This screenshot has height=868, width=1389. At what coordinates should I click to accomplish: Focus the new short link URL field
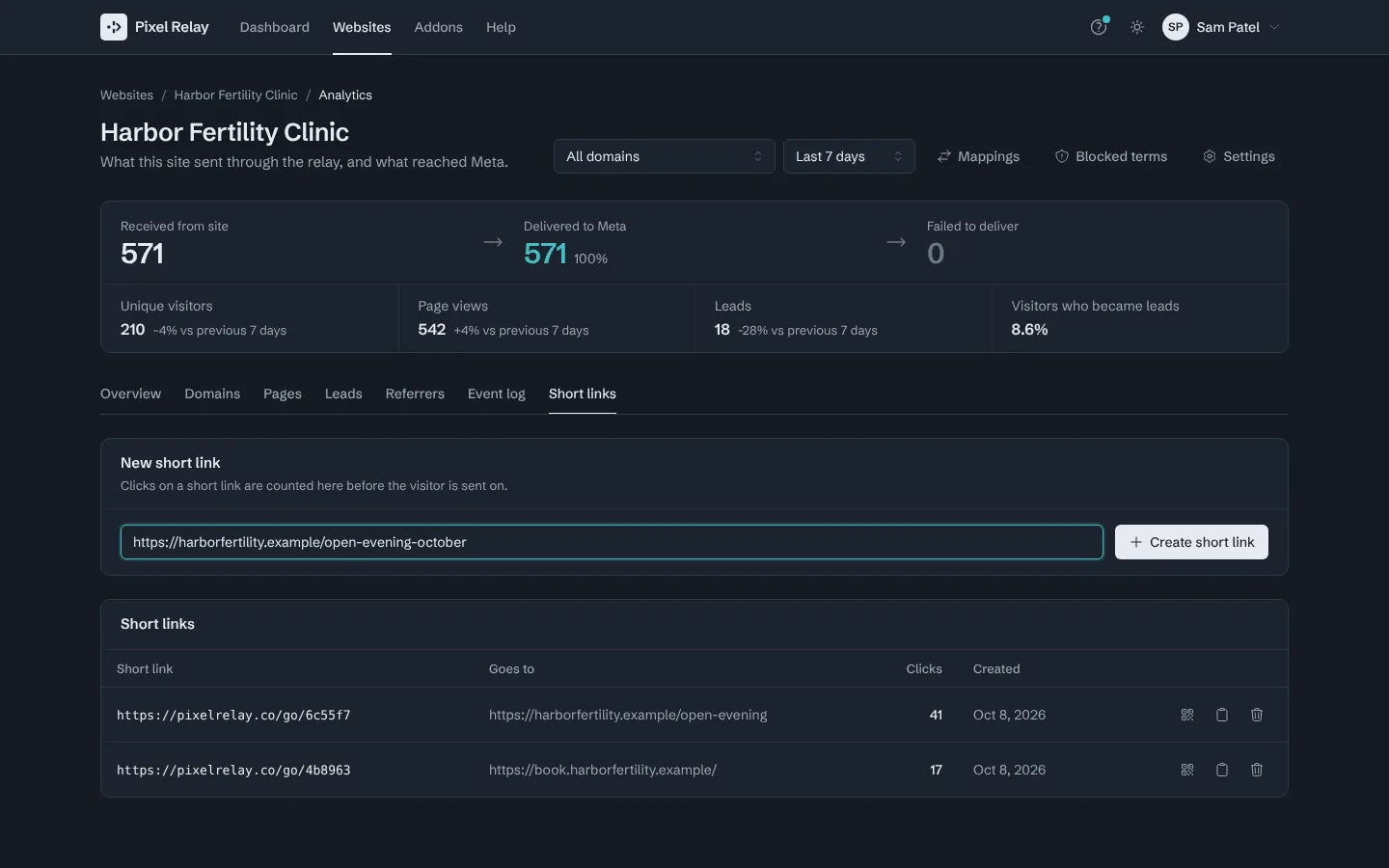coord(612,542)
